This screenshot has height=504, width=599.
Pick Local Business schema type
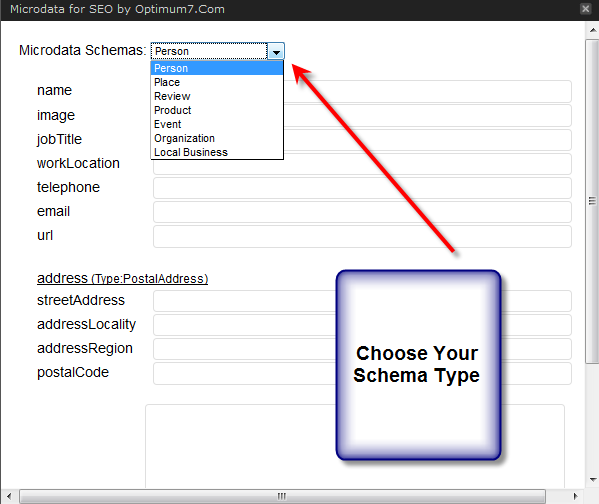(217, 152)
